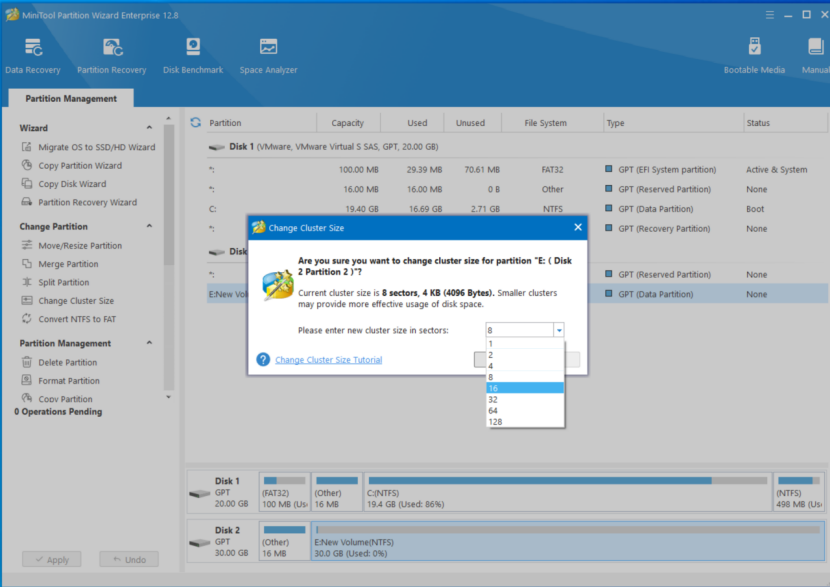This screenshot has height=587, width=831.
Task: Switch to Partition Management tab
Action: tap(71, 99)
